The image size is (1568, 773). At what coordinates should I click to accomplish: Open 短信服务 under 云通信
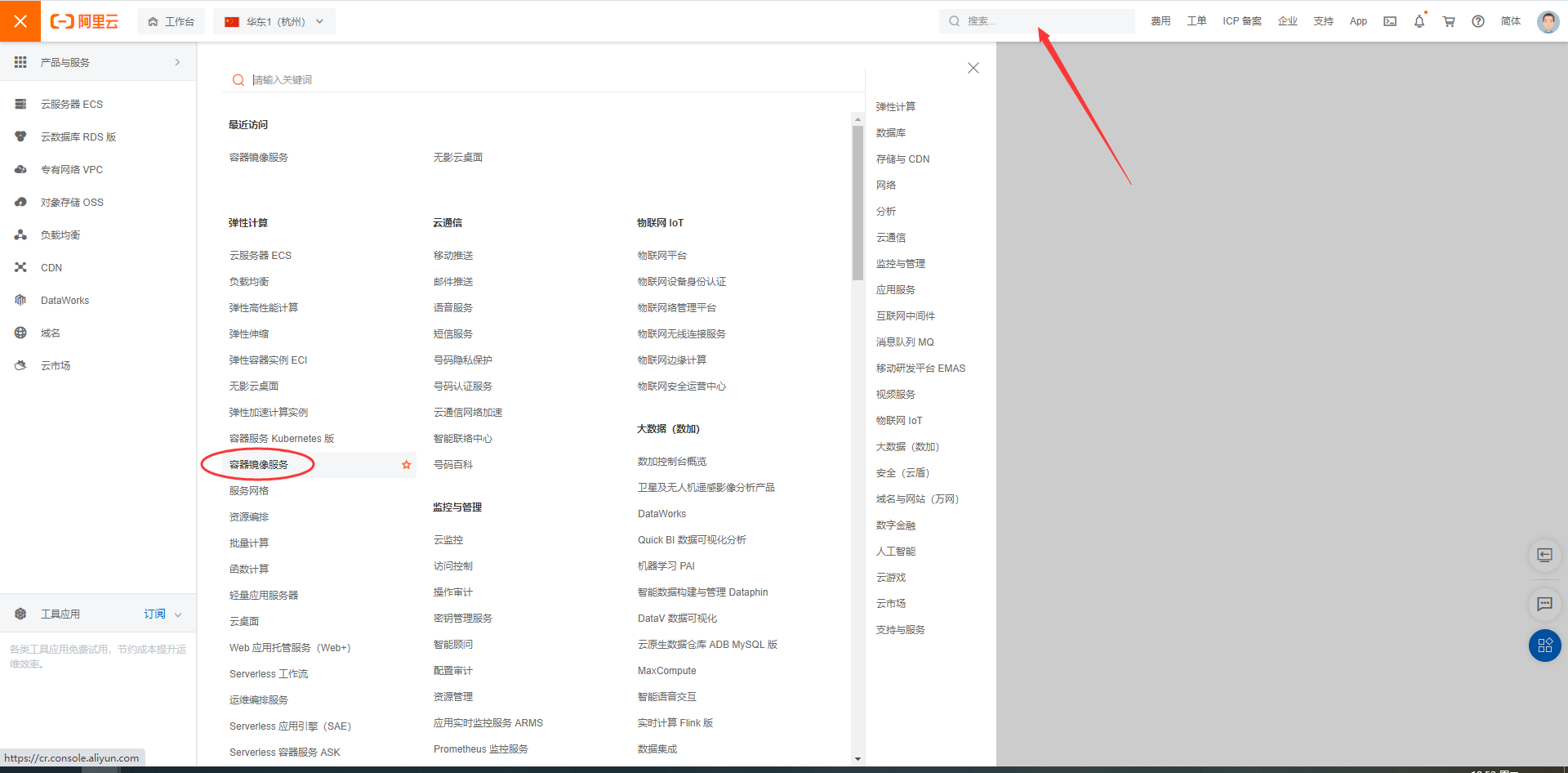point(453,334)
